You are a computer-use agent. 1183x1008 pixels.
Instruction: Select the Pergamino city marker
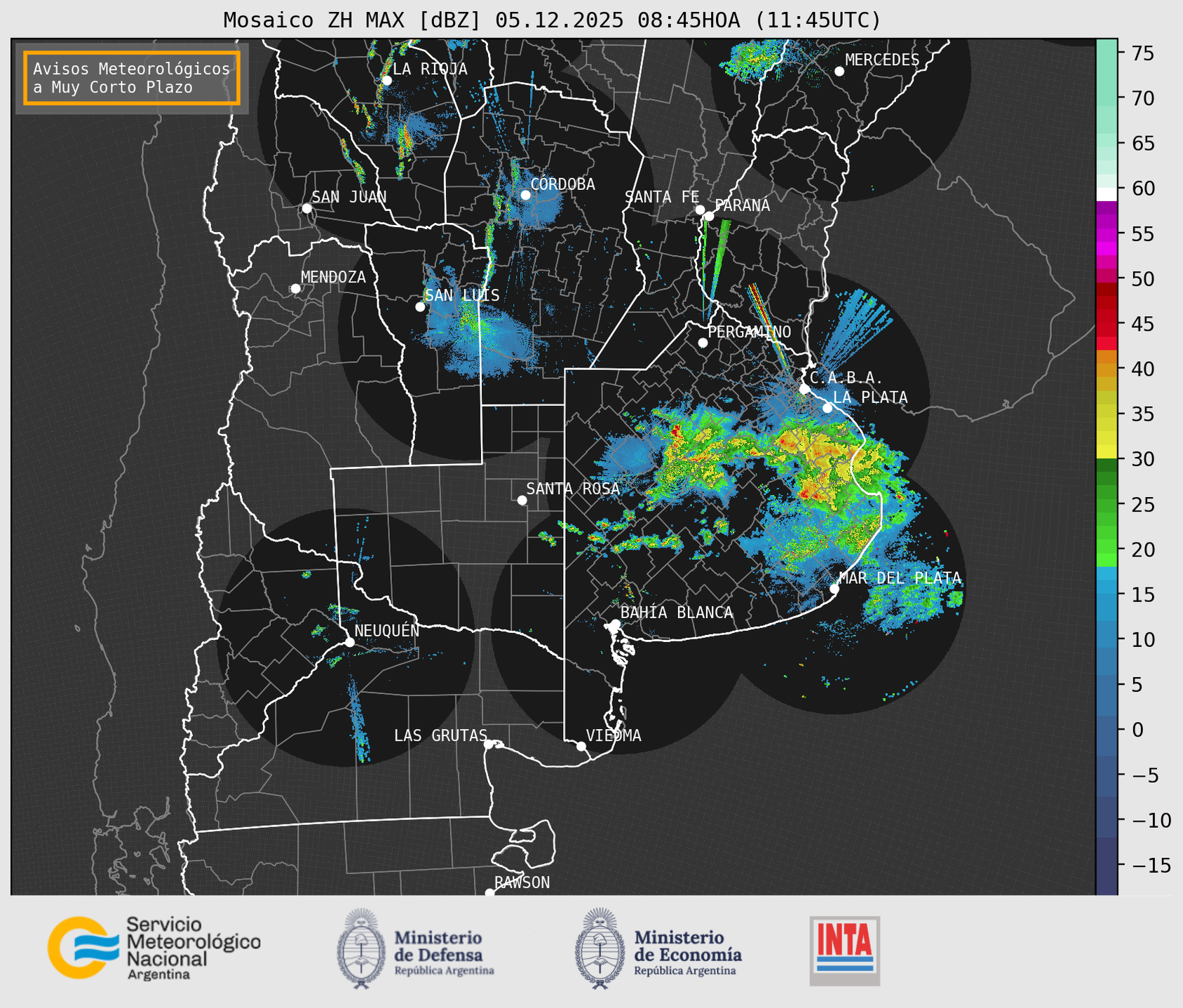(x=703, y=343)
